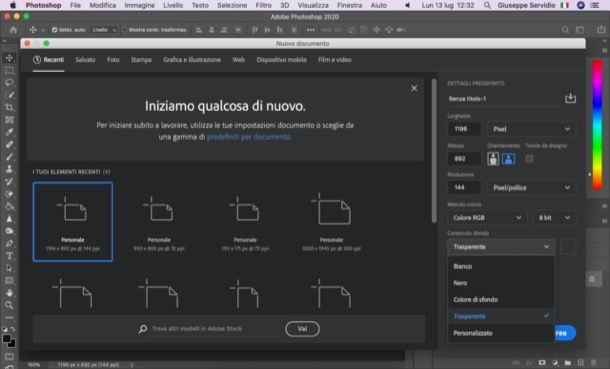Click the Altezza field showing 892

coord(464,159)
